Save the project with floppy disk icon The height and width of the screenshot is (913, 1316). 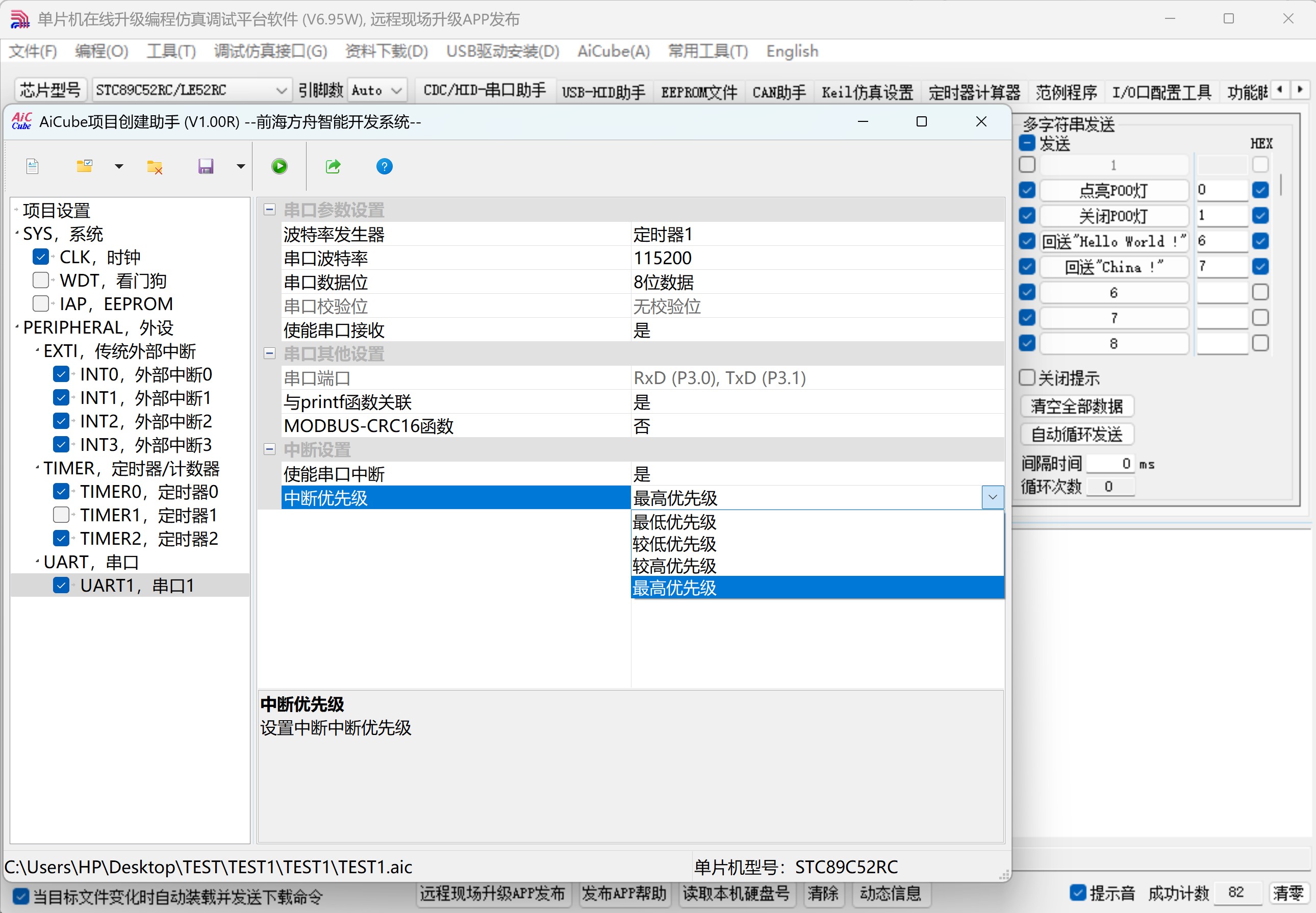tap(206, 166)
